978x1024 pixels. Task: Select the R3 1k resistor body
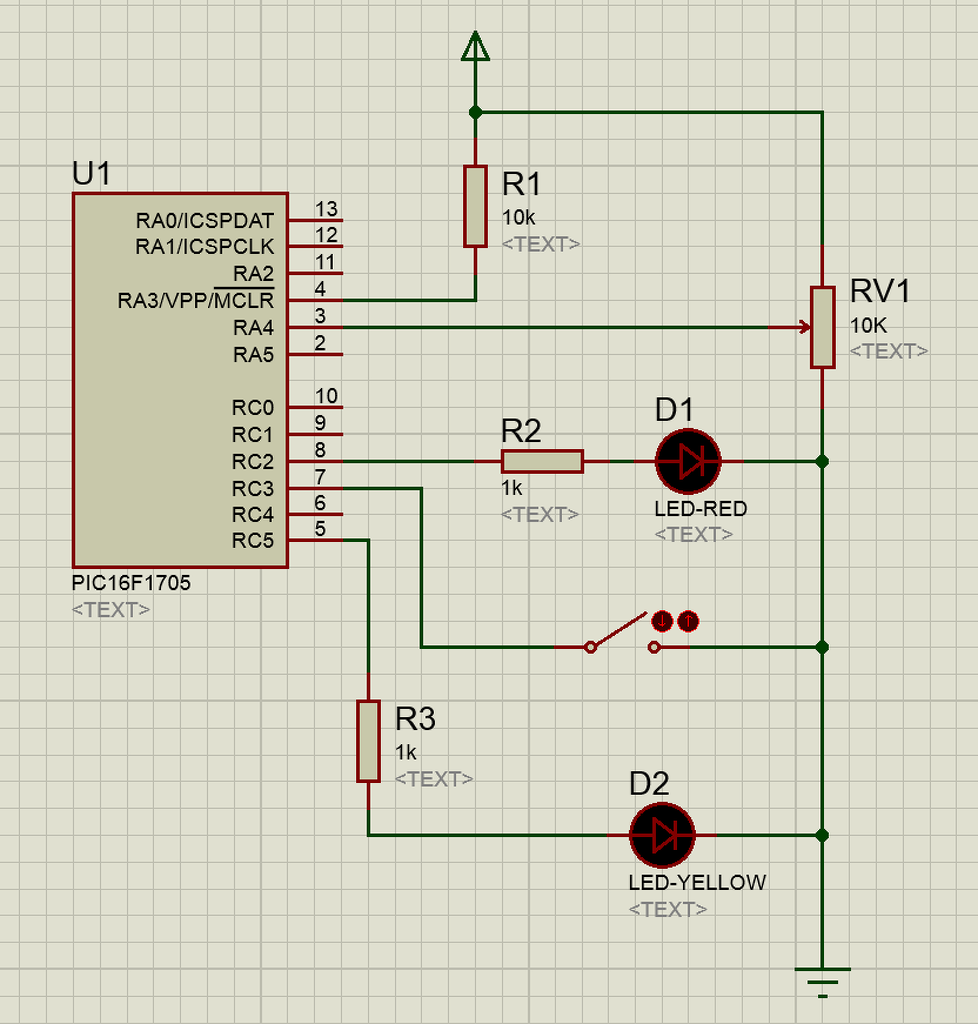368,741
